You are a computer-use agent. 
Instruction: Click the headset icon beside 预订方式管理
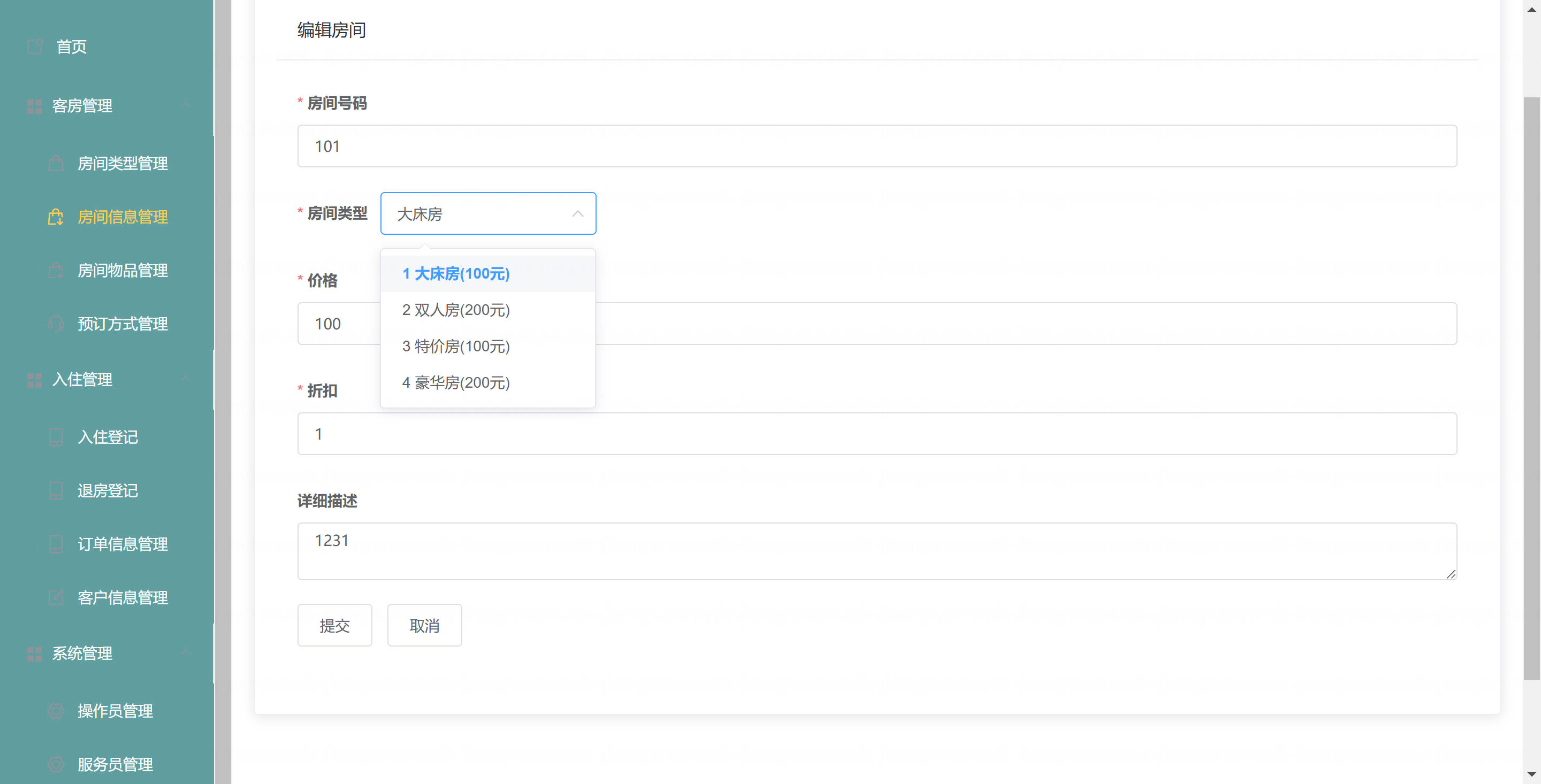56,324
